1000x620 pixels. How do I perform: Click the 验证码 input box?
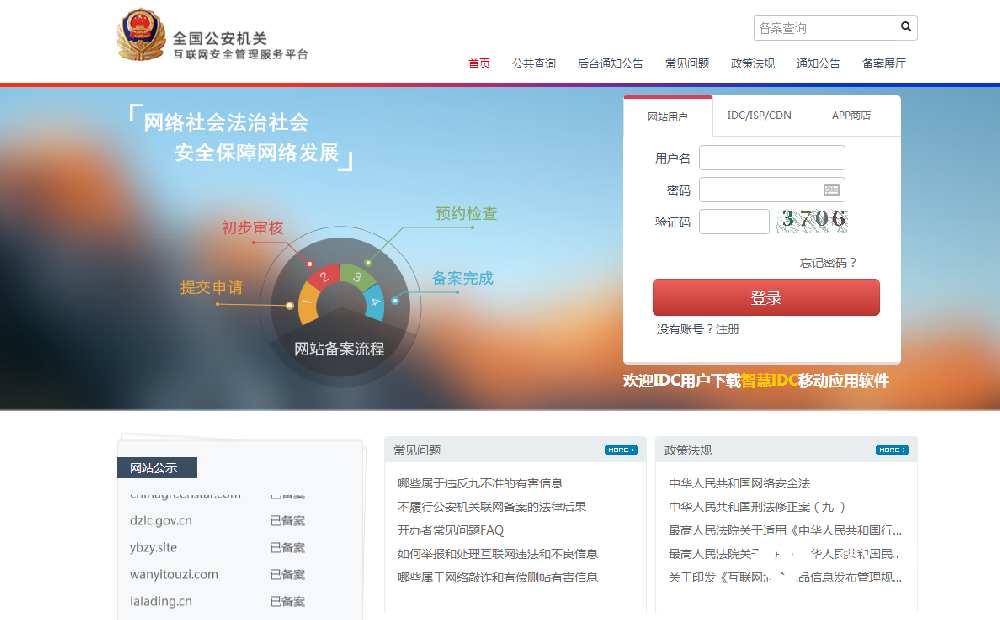tap(734, 221)
